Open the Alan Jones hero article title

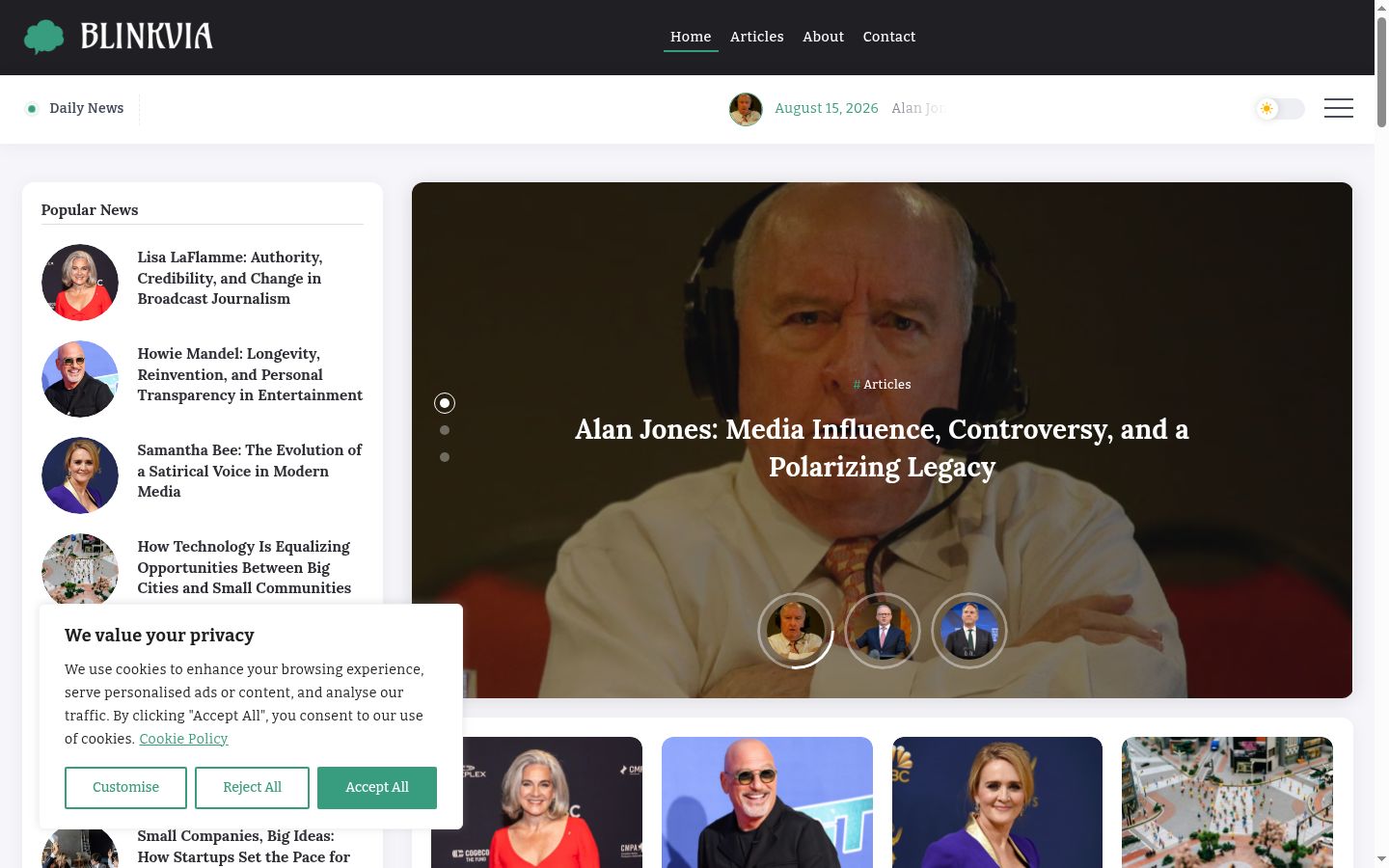(882, 448)
